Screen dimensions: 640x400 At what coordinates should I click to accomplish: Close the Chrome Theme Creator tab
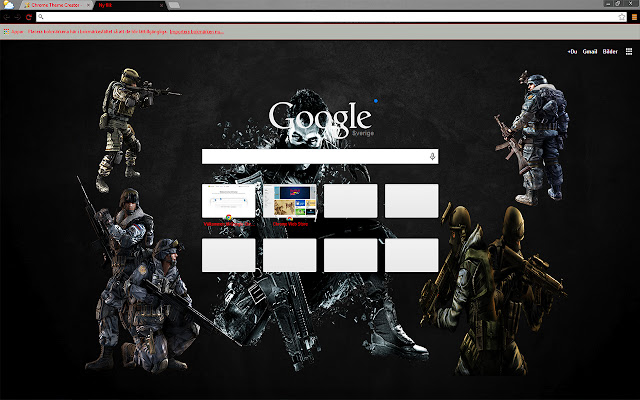88,5
